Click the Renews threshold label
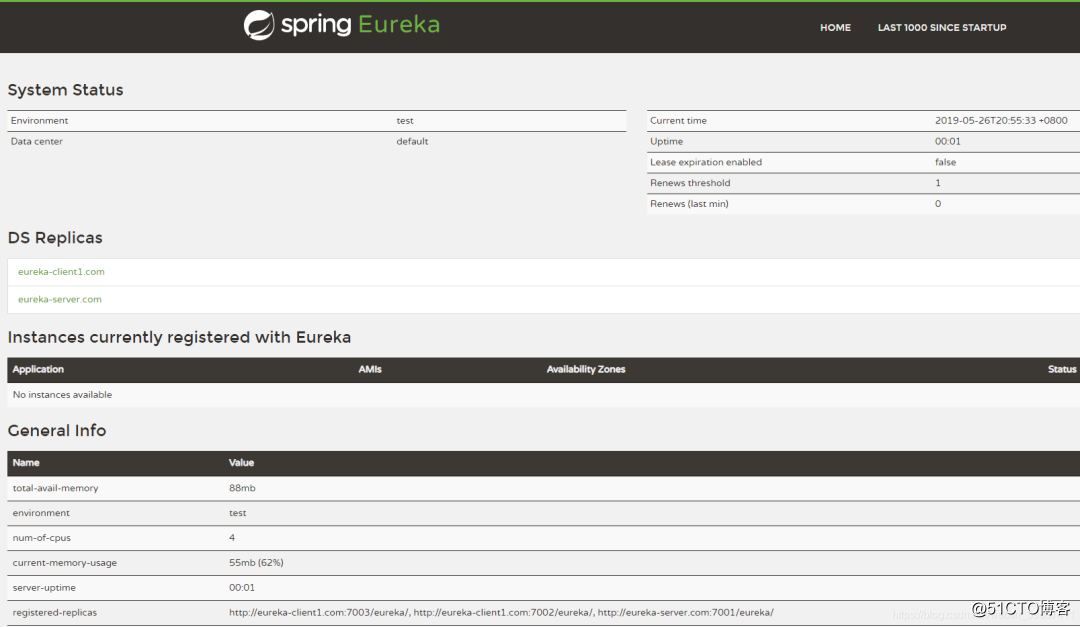The width and height of the screenshot is (1080, 627). coord(690,183)
